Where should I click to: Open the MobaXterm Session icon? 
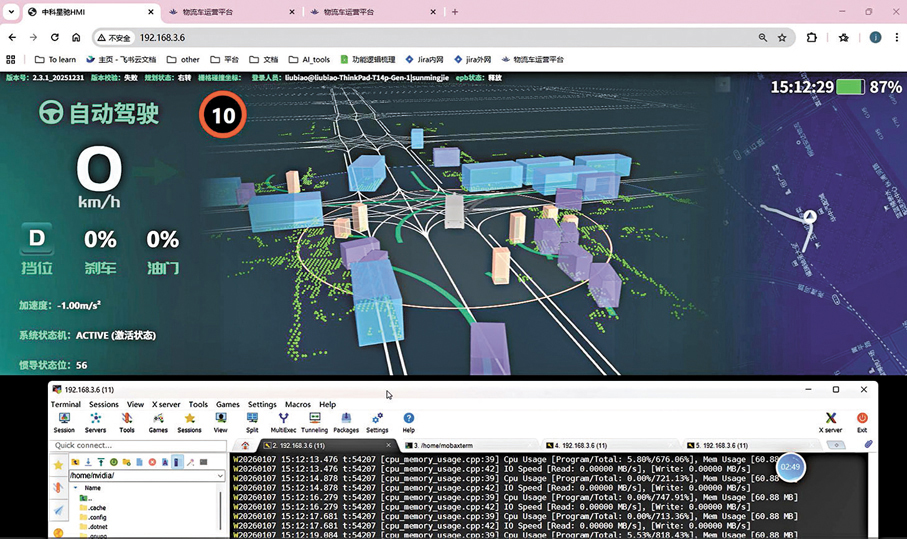point(64,419)
